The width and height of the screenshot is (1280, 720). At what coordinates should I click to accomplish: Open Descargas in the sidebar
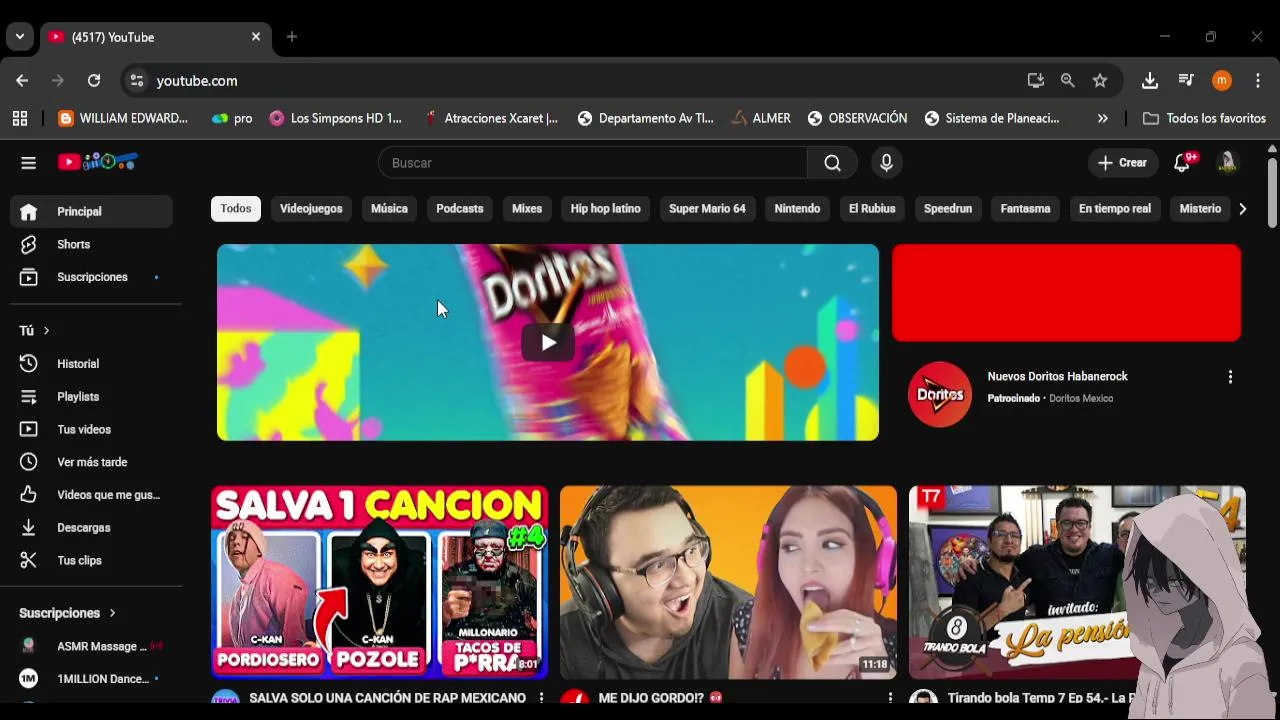[x=91, y=528]
